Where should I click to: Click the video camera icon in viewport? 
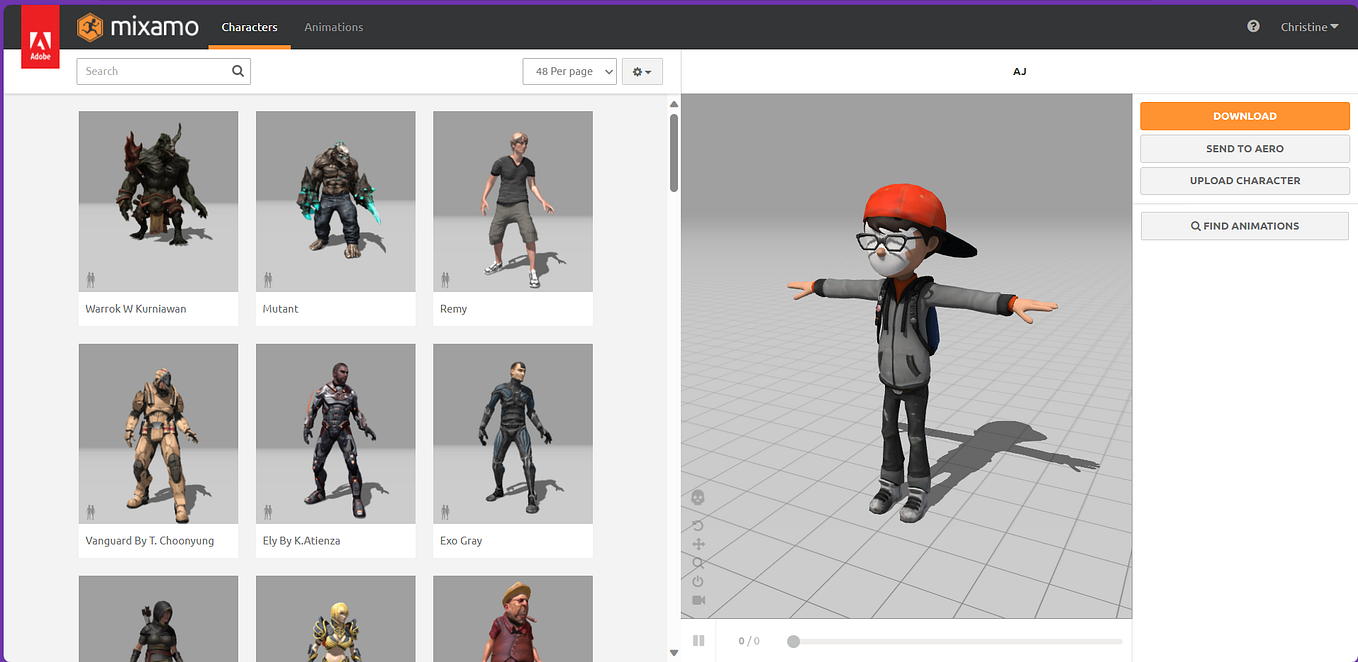pyautogui.click(x=697, y=600)
